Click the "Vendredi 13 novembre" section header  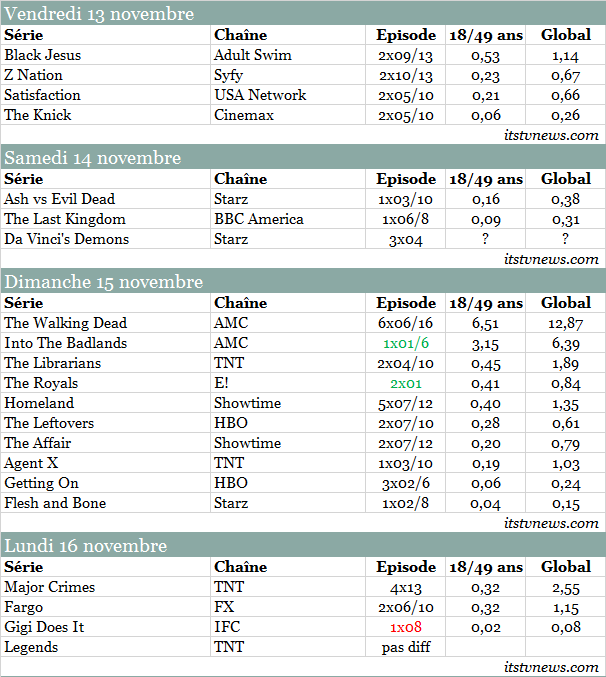point(98,14)
